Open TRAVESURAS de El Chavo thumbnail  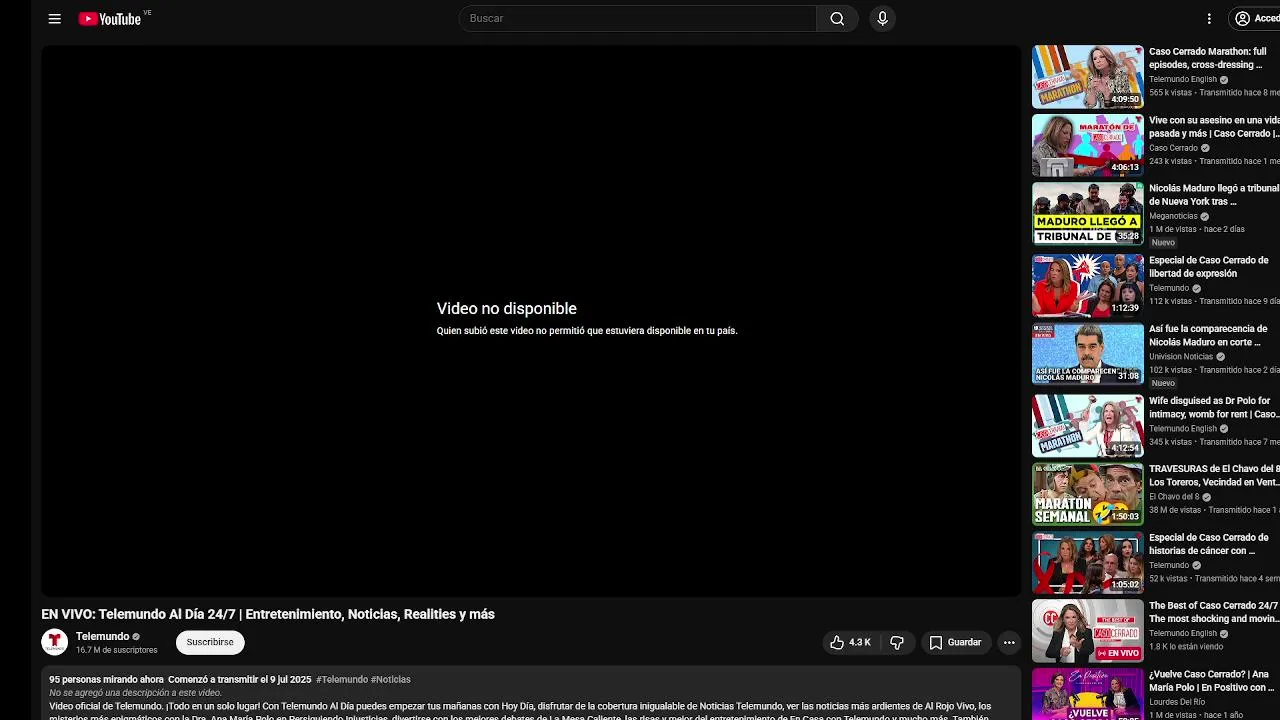(1087, 494)
